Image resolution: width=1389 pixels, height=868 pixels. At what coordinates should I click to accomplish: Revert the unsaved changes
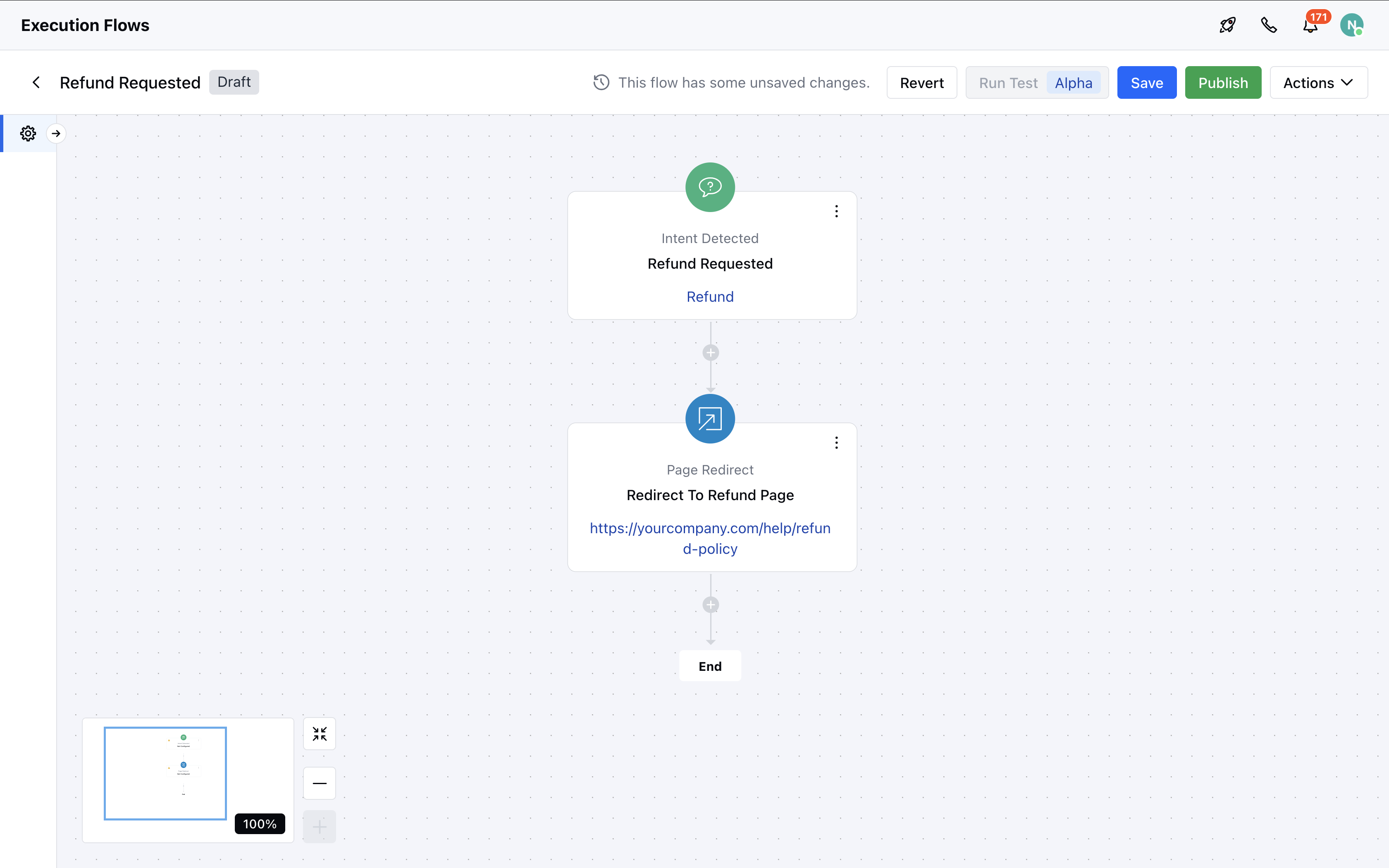(x=921, y=83)
